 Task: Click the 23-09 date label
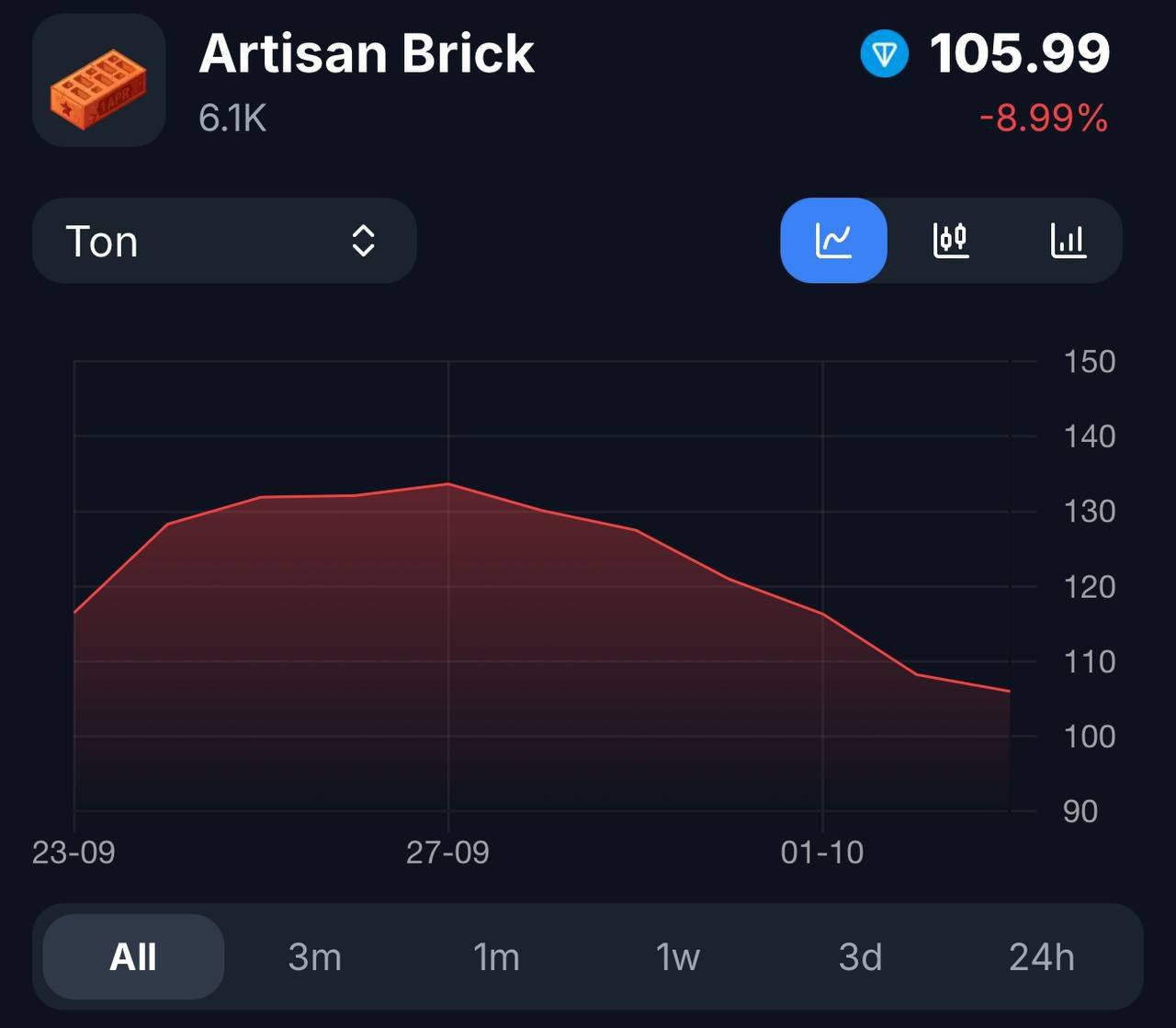click(73, 853)
